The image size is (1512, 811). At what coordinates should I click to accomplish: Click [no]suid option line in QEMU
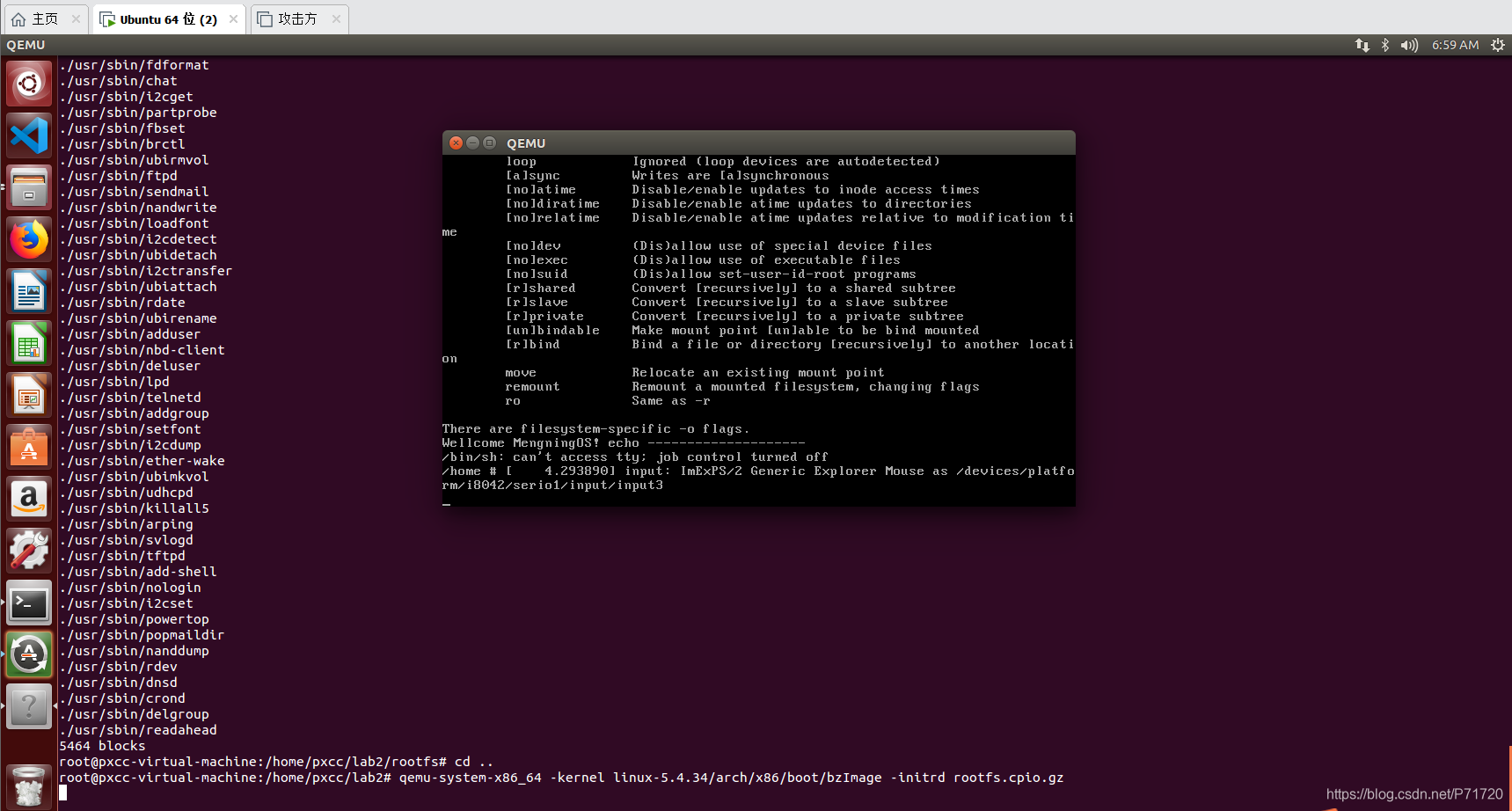point(711,274)
